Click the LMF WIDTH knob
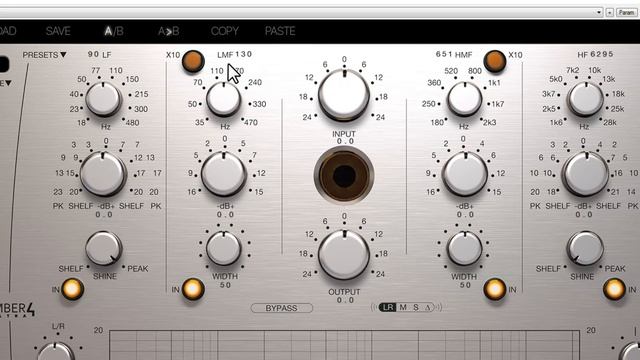Viewport: 640px width, 360px height. tap(223, 248)
